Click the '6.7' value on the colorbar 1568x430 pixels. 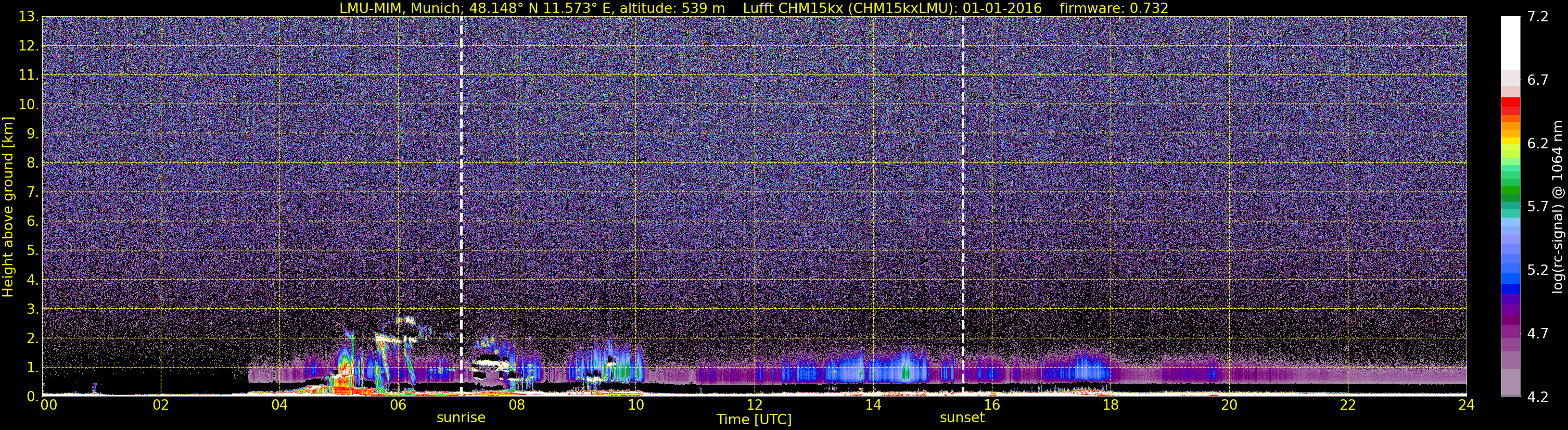(1538, 80)
